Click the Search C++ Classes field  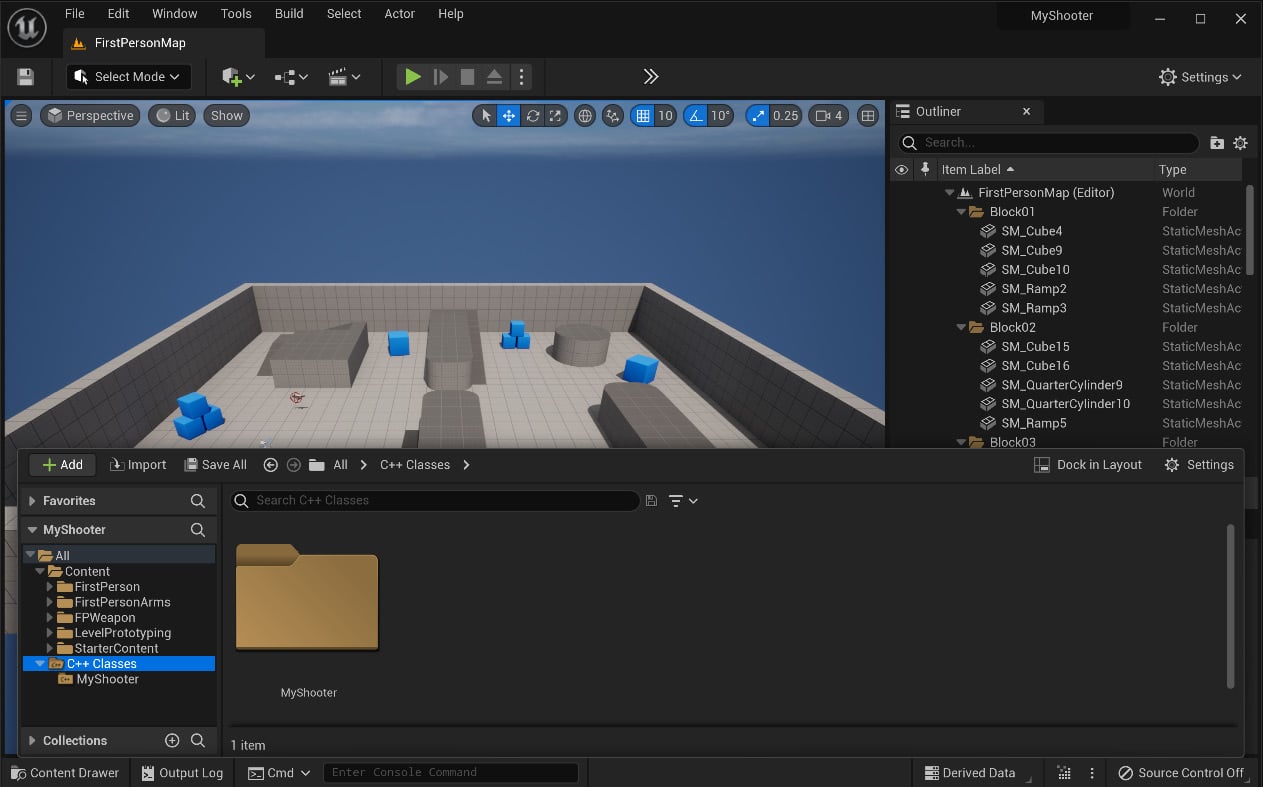click(435, 501)
